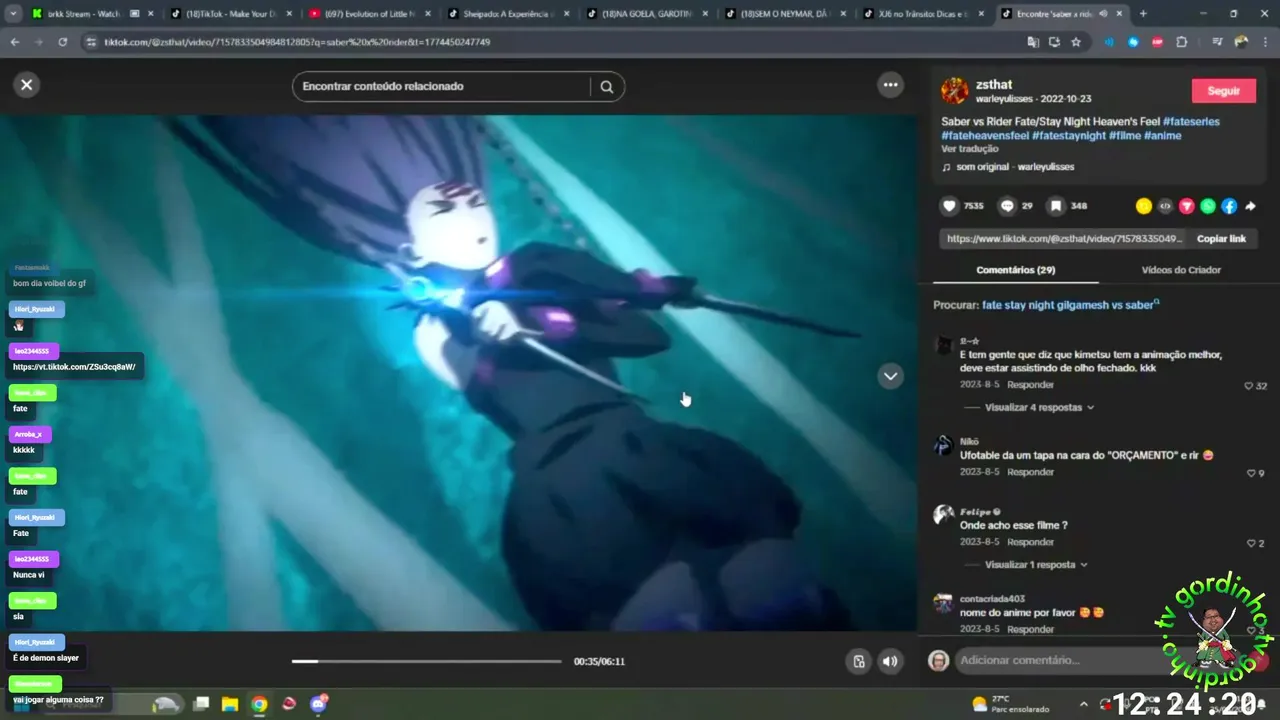Switch to Sheipado: A Experiência tab

(x=509, y=14)
